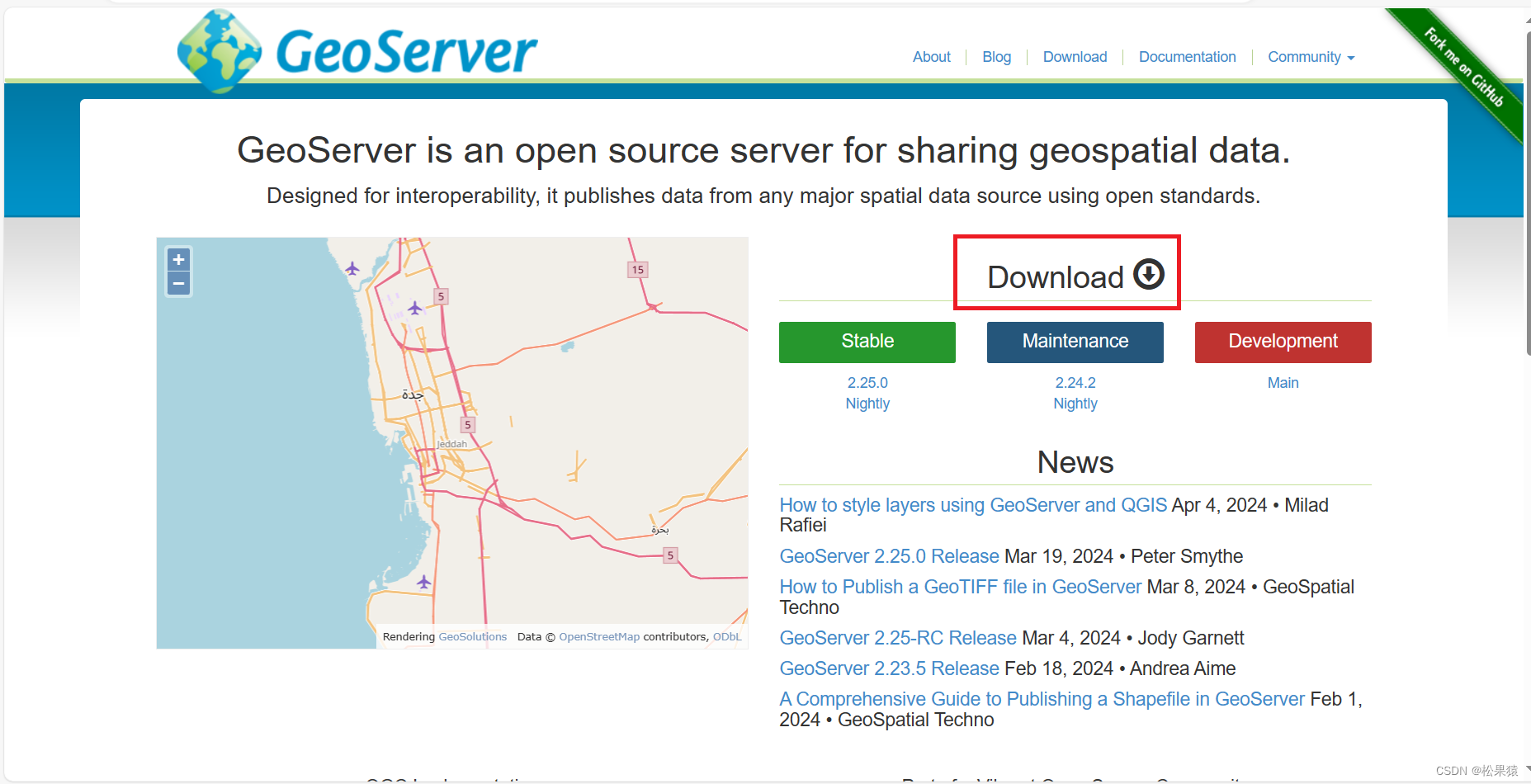Open Documentation in the navigation bar

1187,57
